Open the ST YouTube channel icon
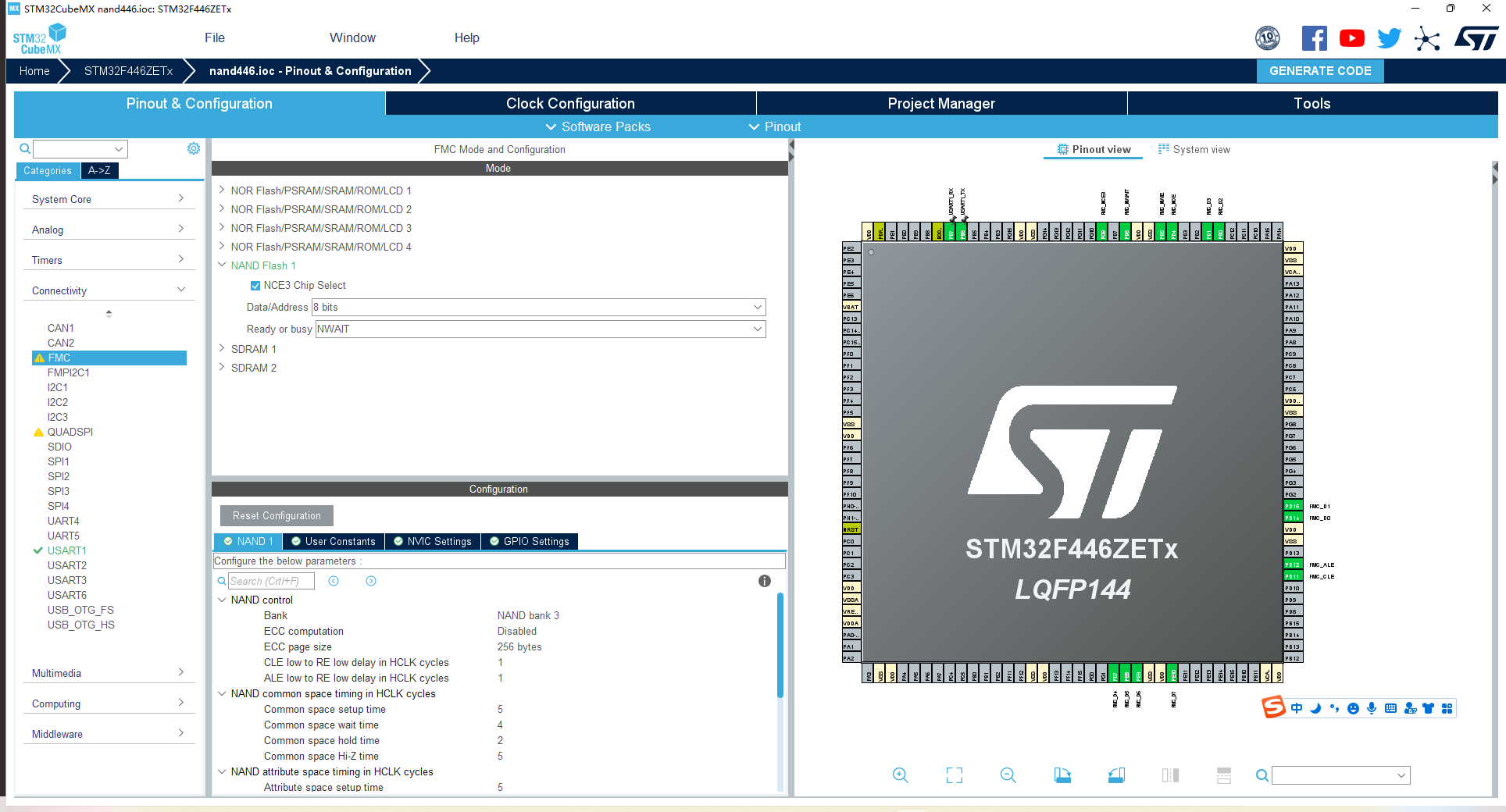The height and width of the screenshot is (812, 1506). tap(1352, 38)
